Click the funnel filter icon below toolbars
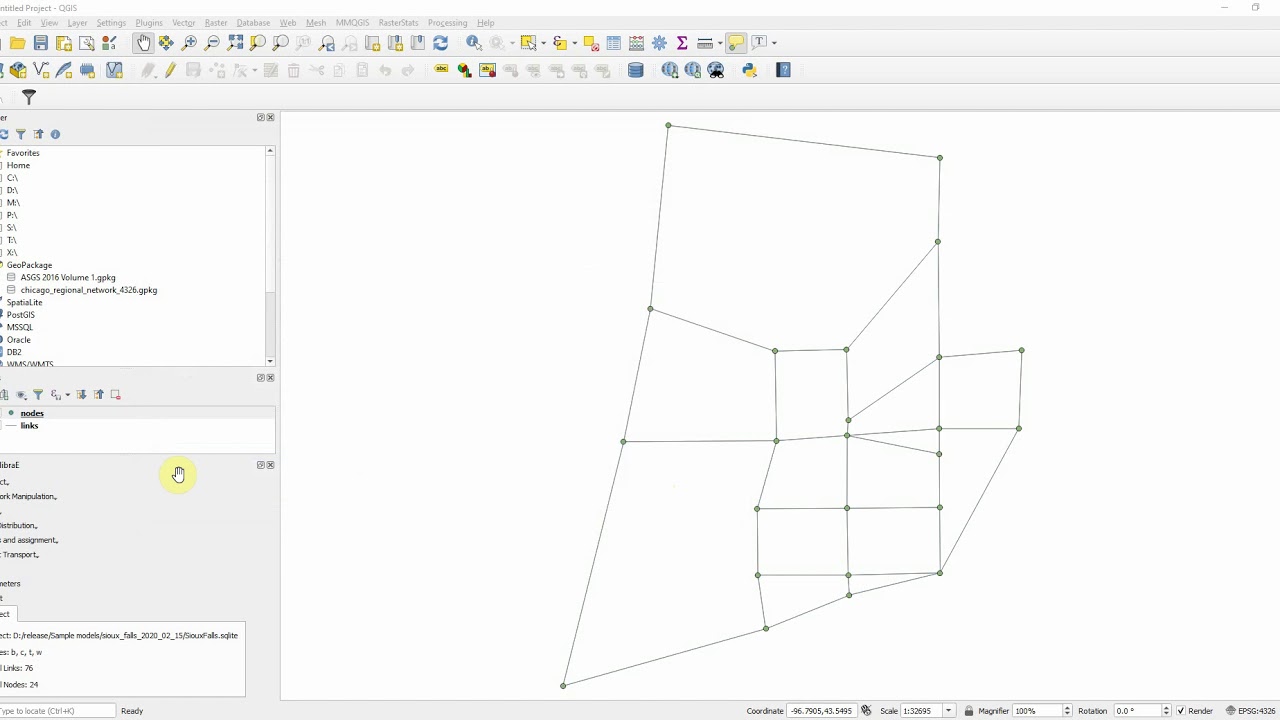This screenshot has width=1280, height=720. click(29, 97)
